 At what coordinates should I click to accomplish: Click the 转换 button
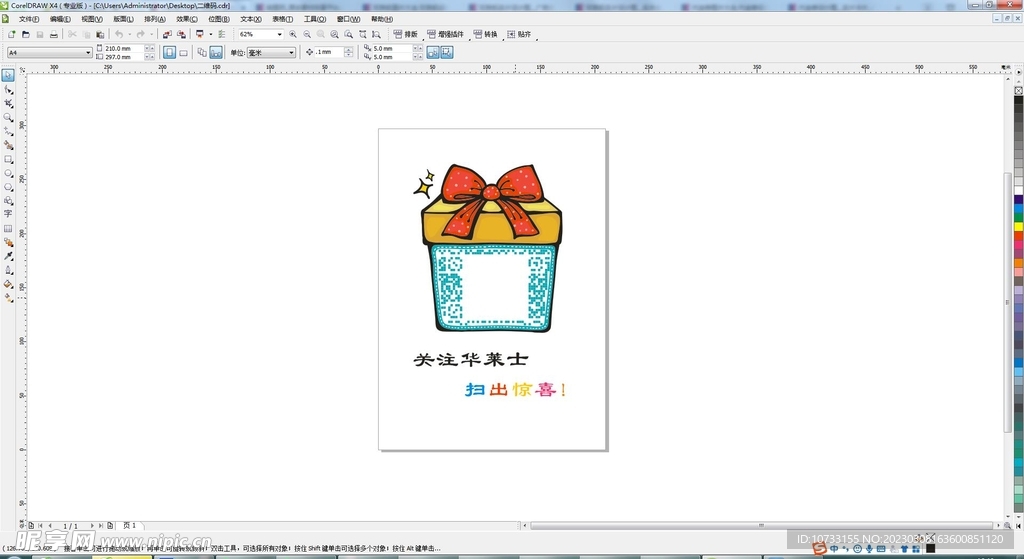485,35
